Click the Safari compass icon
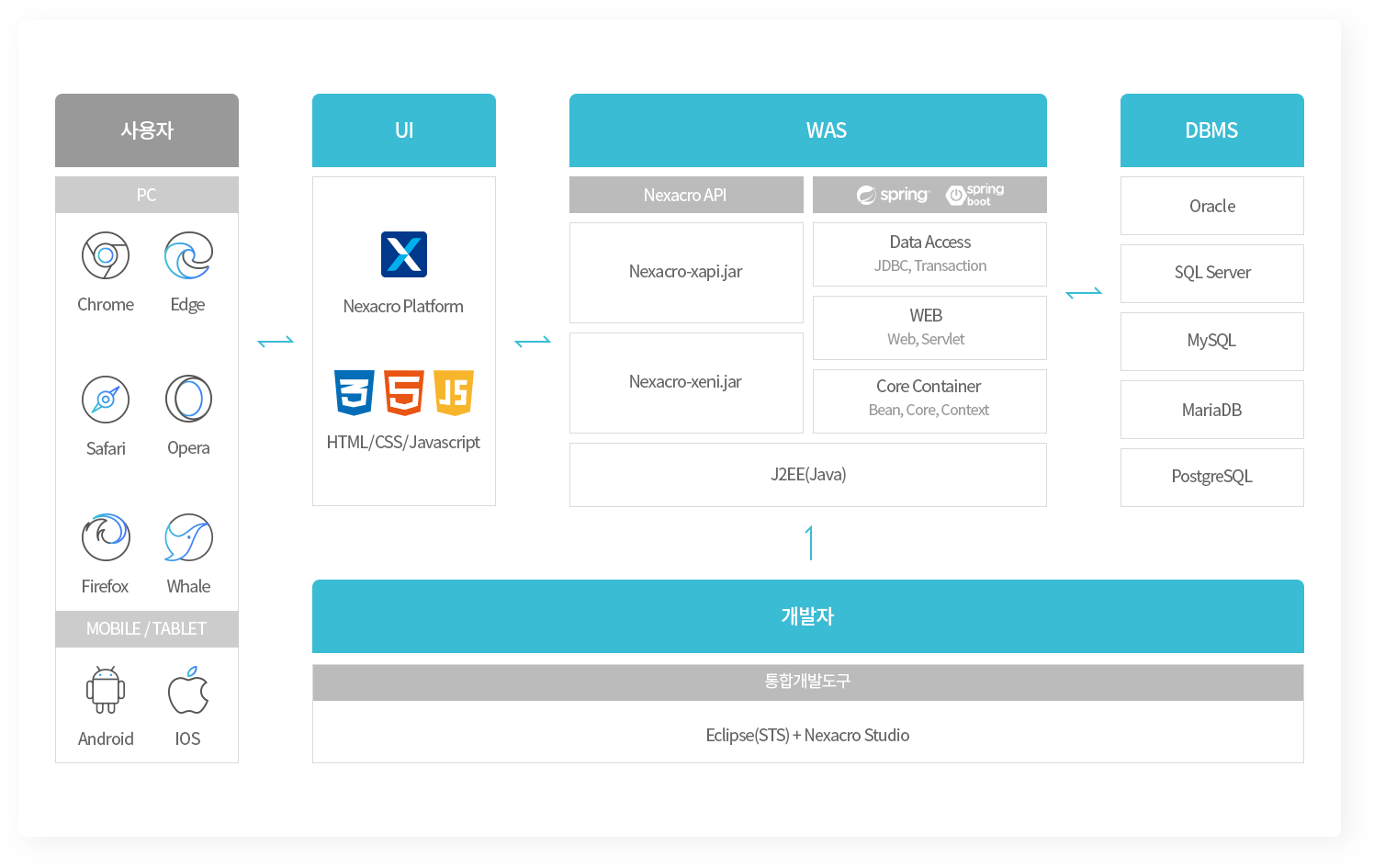 coord(106,400)
